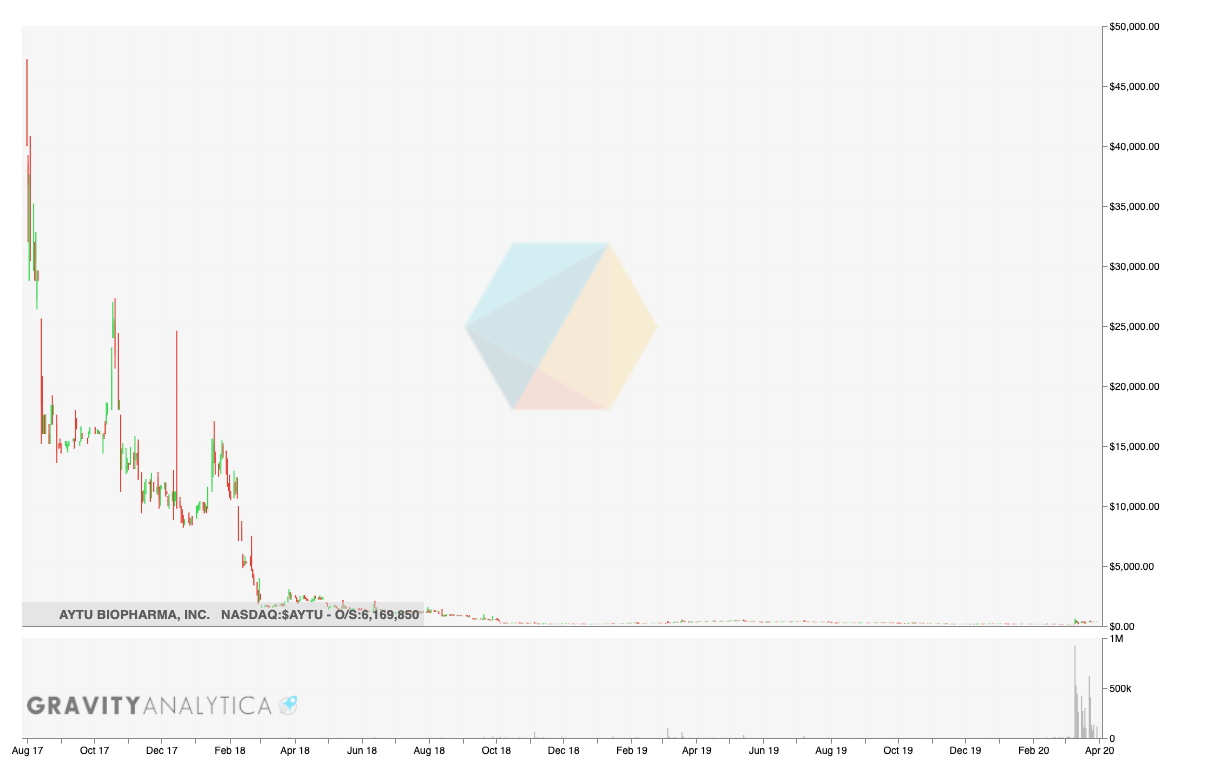Click the $45,000.00 price axis label
Image resolution: width=1211 pixels, height=776 pixels.
1134,87
